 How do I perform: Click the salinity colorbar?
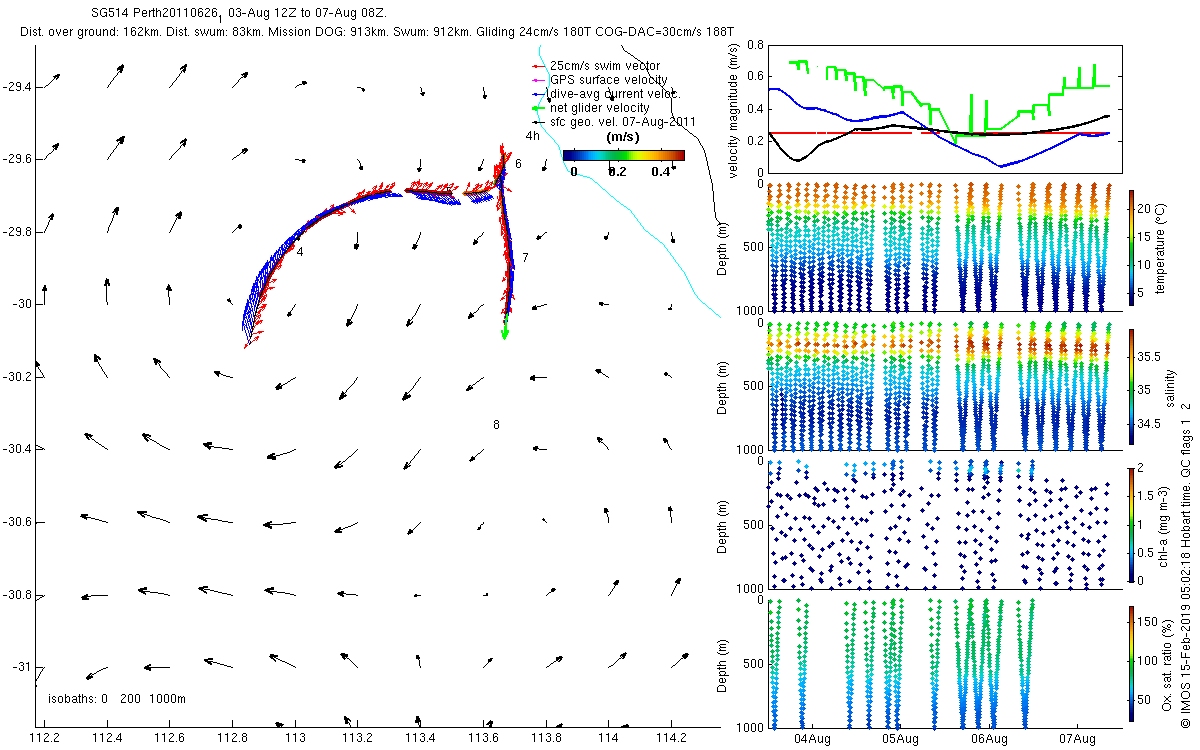tap(1131, 388)
